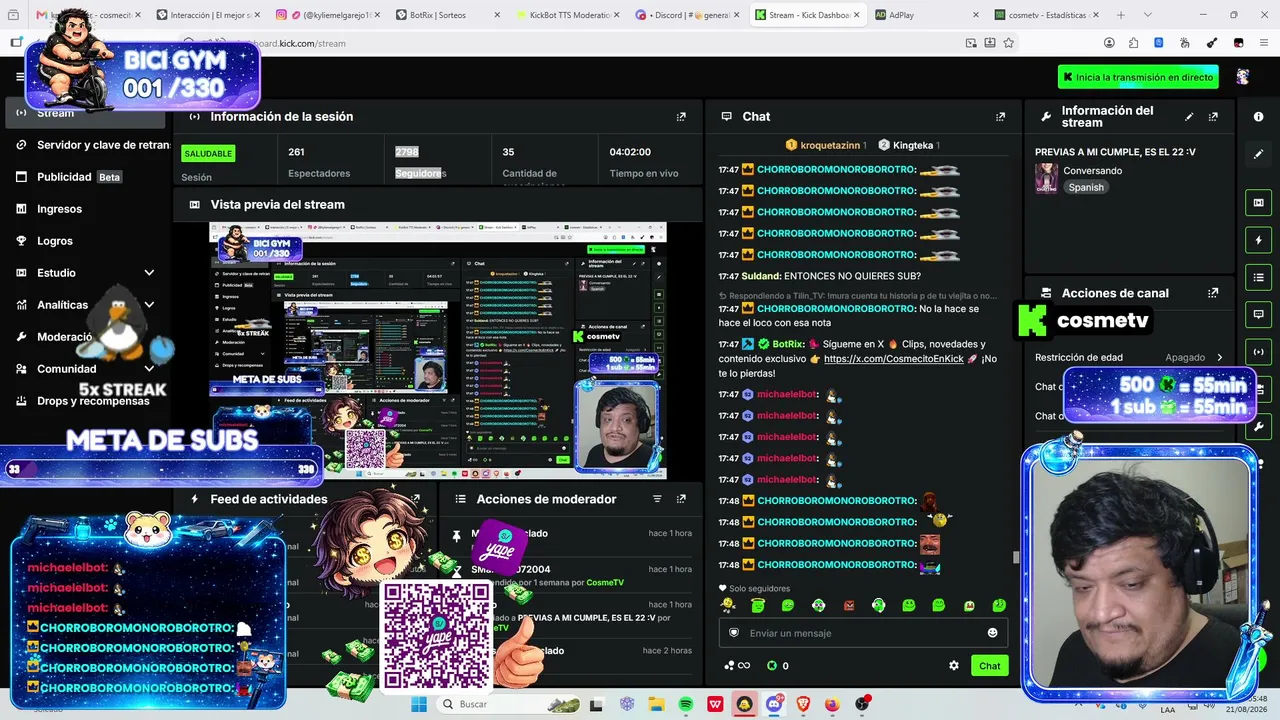This screenshot has width=1280, height=720.
Task: Click the SALUDABLE status badge
Action: [x=208, y=153]
